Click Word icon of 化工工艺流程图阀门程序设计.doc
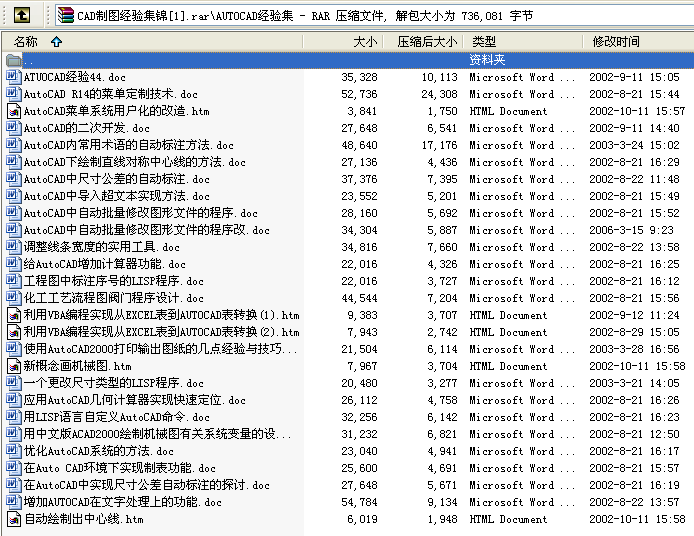This screenshot has height=536, width=694. pos(14,298)
